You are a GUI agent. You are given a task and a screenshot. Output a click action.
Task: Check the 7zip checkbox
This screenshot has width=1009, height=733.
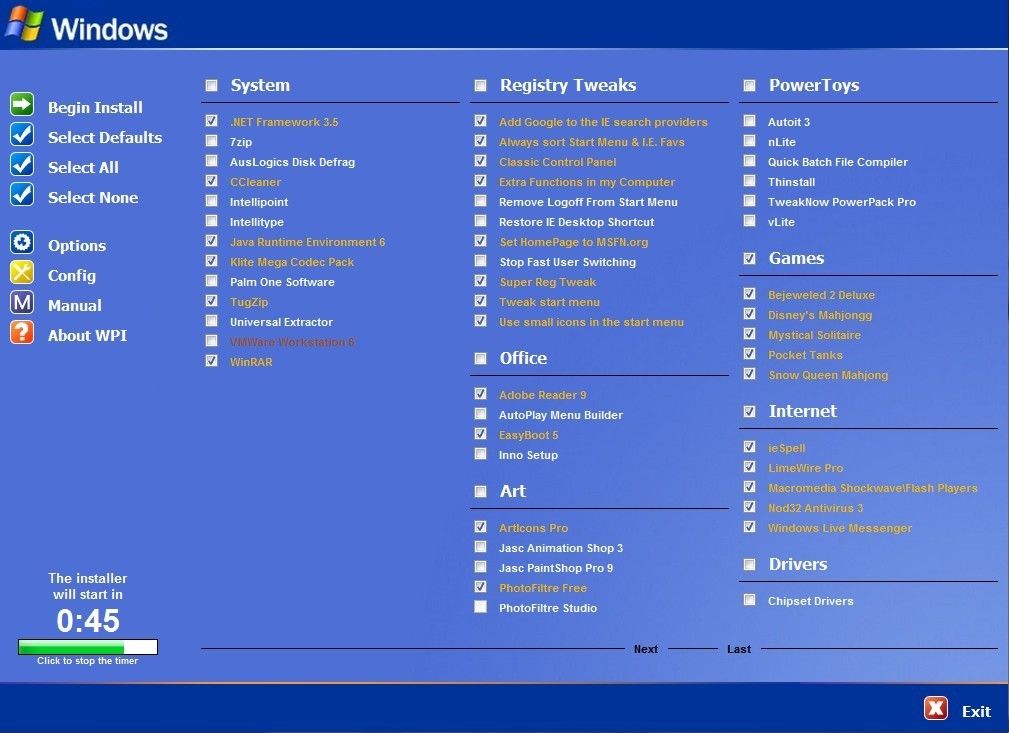click(211, 141)
